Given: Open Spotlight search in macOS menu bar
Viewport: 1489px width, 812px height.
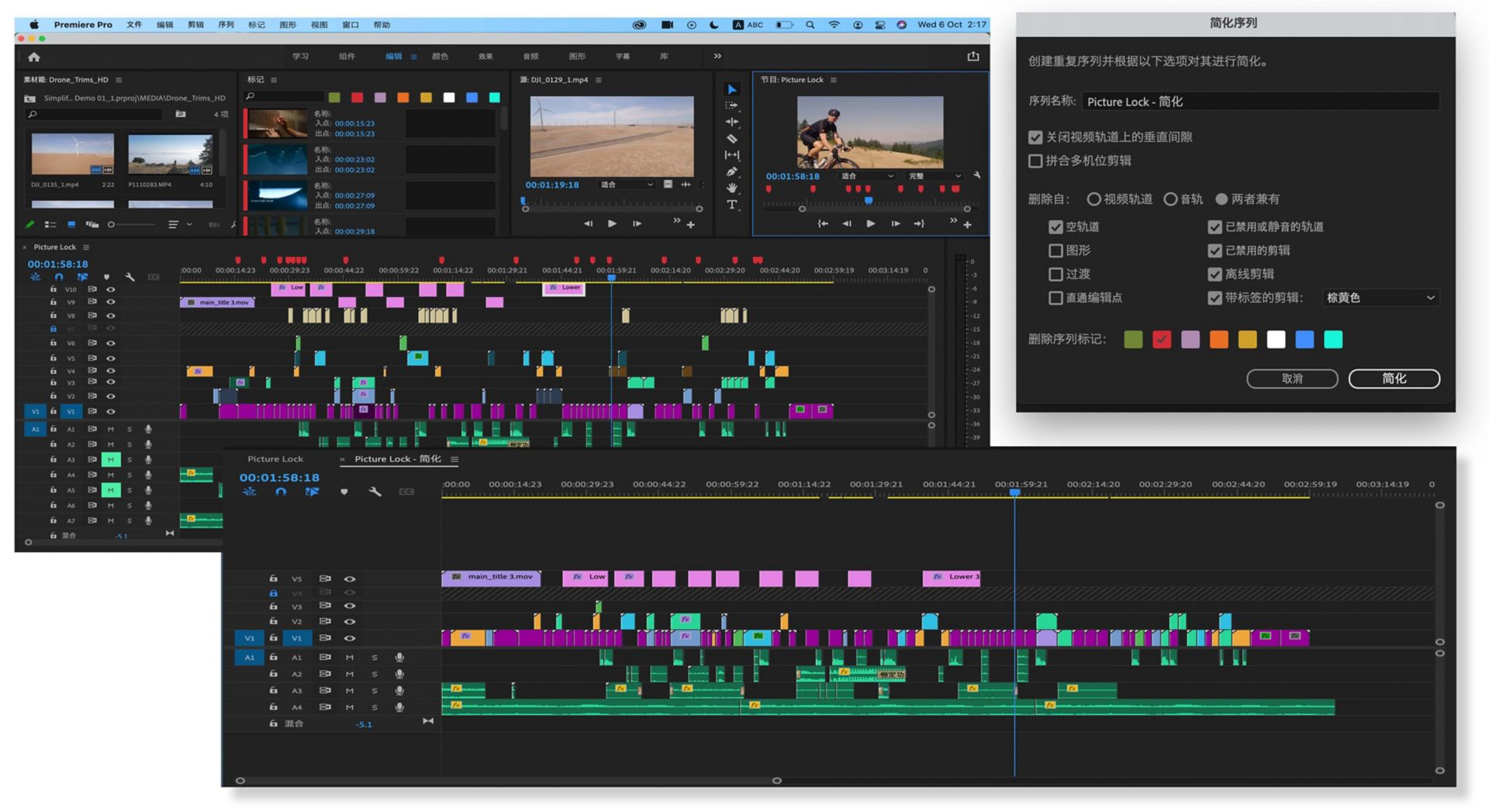Looking at the screenshot, I should click(810, 25).
